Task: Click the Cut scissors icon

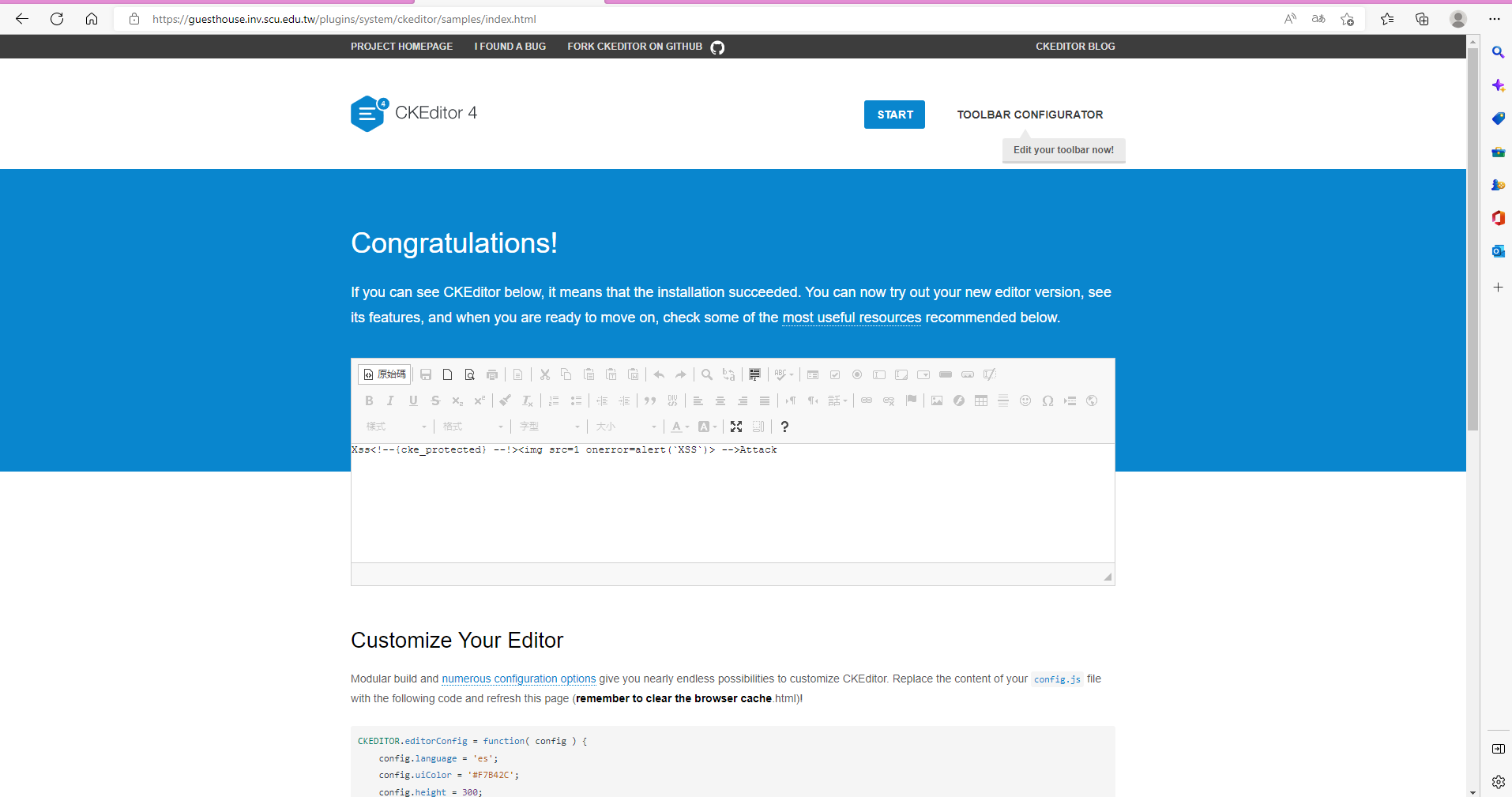Action: pos(545,374)
